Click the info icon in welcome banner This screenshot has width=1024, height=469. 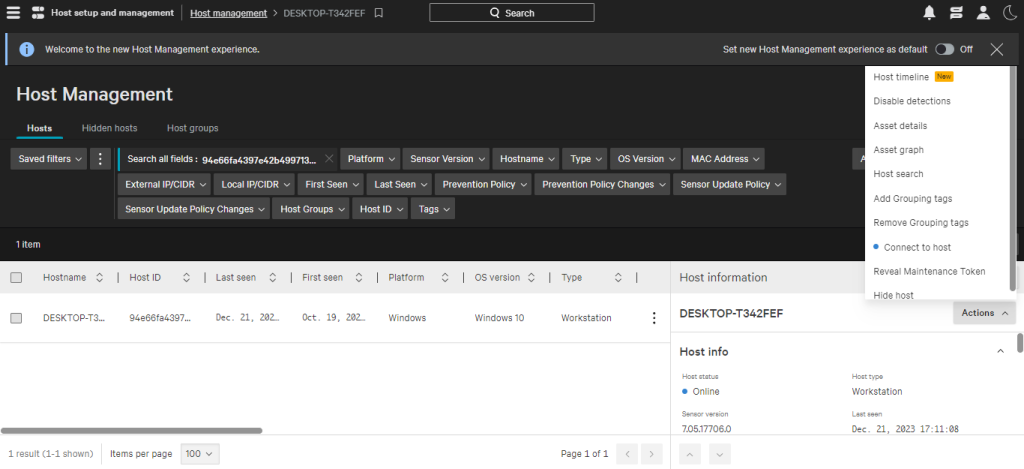click(27, 49)
